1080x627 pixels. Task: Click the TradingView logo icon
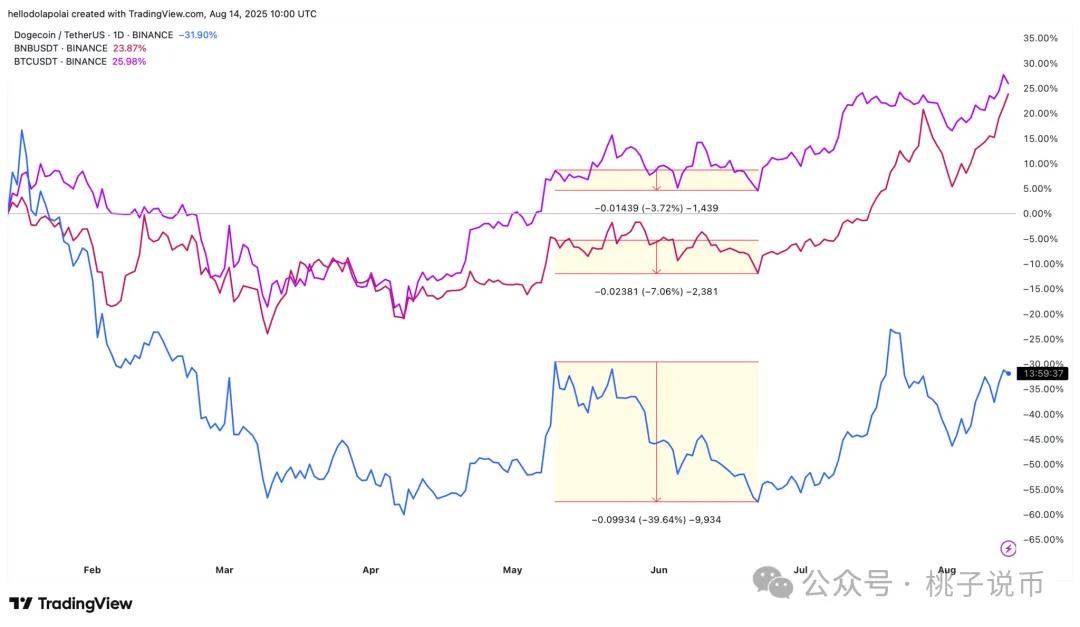click(21, 604)
